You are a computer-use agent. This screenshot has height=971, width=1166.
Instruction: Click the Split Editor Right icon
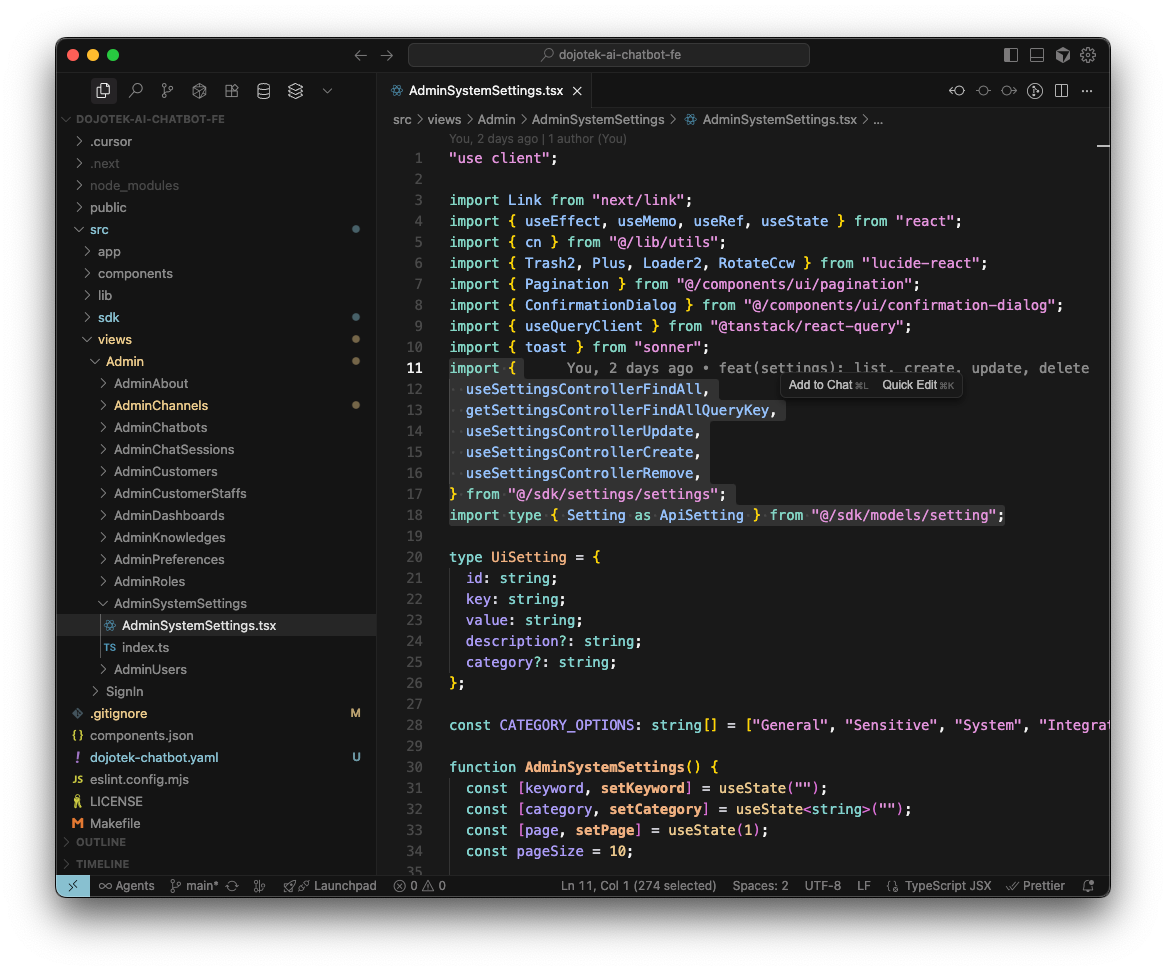[x=1061, y=91]
